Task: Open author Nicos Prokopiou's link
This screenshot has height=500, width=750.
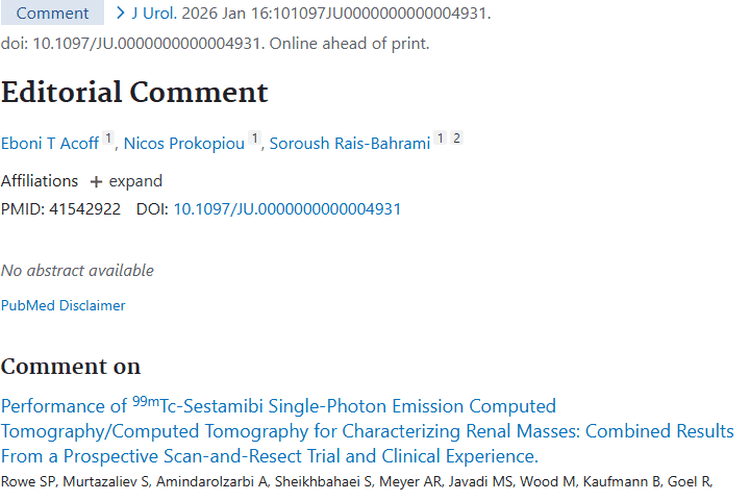Action: [x=184, y=143]
